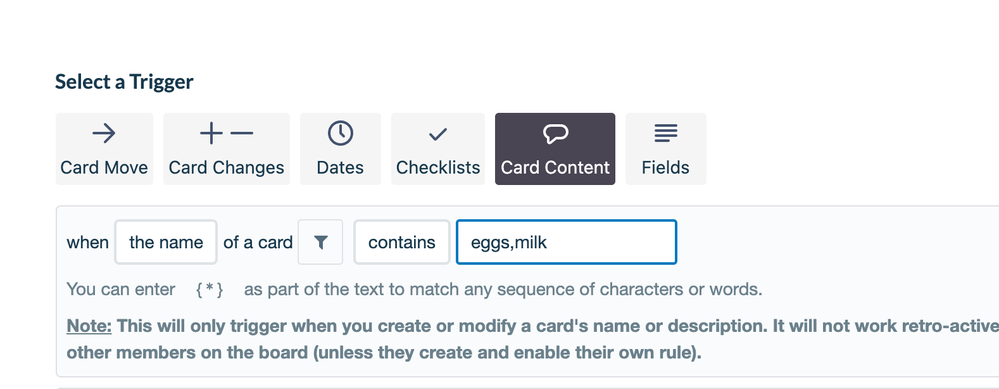Click the 'of a card' text in rule
This screenshot has width=999, height=389.
point(258,242)
